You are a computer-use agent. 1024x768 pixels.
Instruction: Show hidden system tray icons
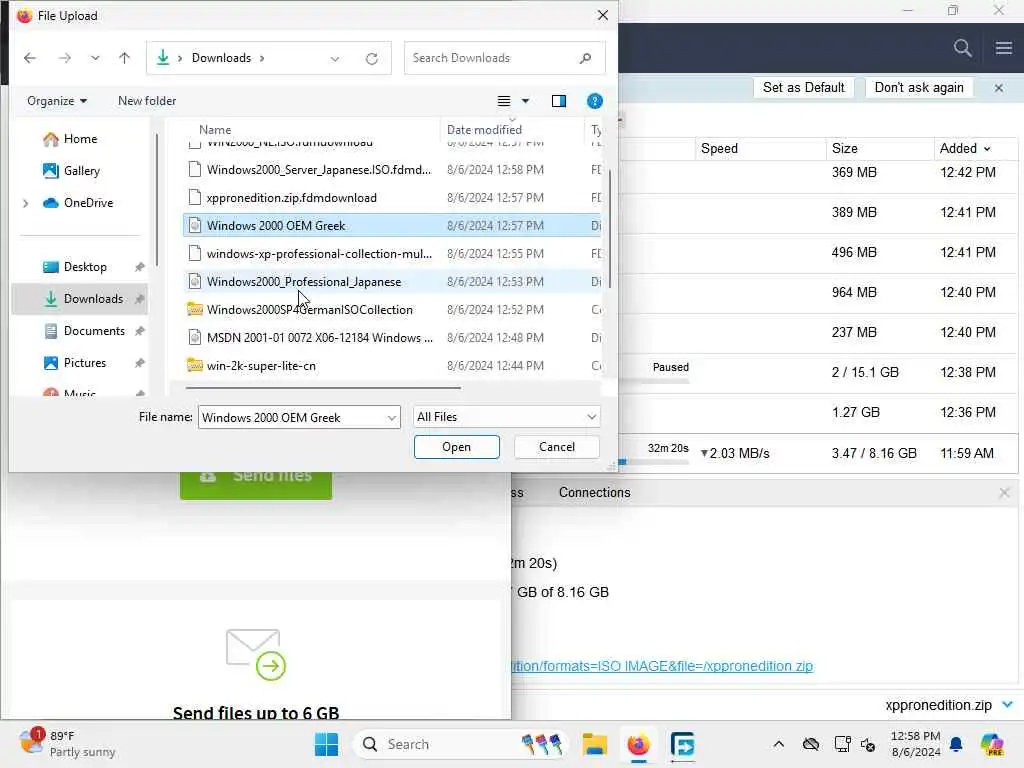pos(778,744)
